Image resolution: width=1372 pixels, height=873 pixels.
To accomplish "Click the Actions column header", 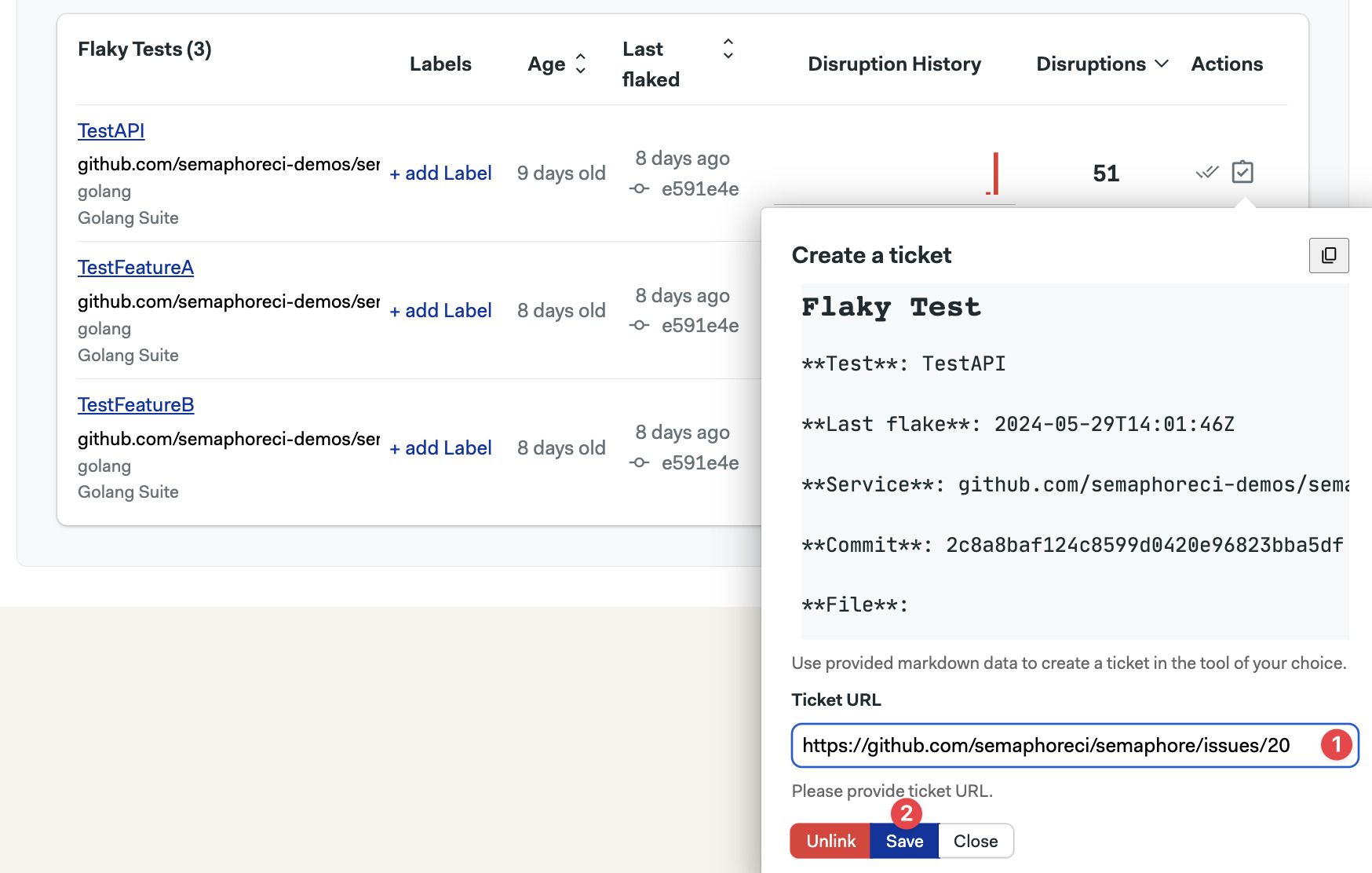I will coord(1227,64).
